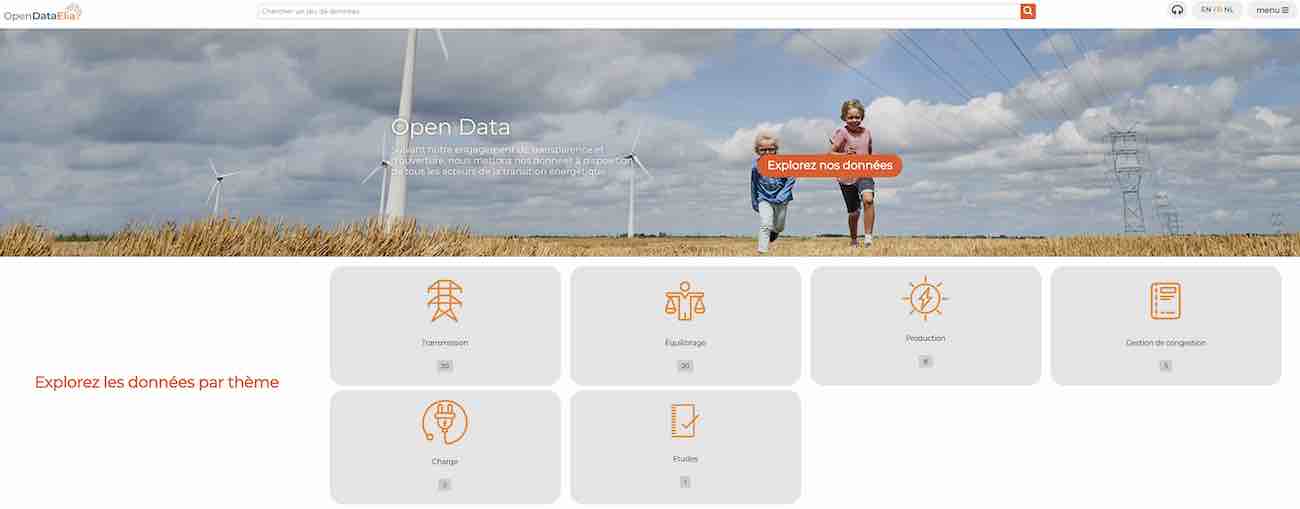Select the FR language option
The image size is (1300, 509).
(x=1217, y=9)
